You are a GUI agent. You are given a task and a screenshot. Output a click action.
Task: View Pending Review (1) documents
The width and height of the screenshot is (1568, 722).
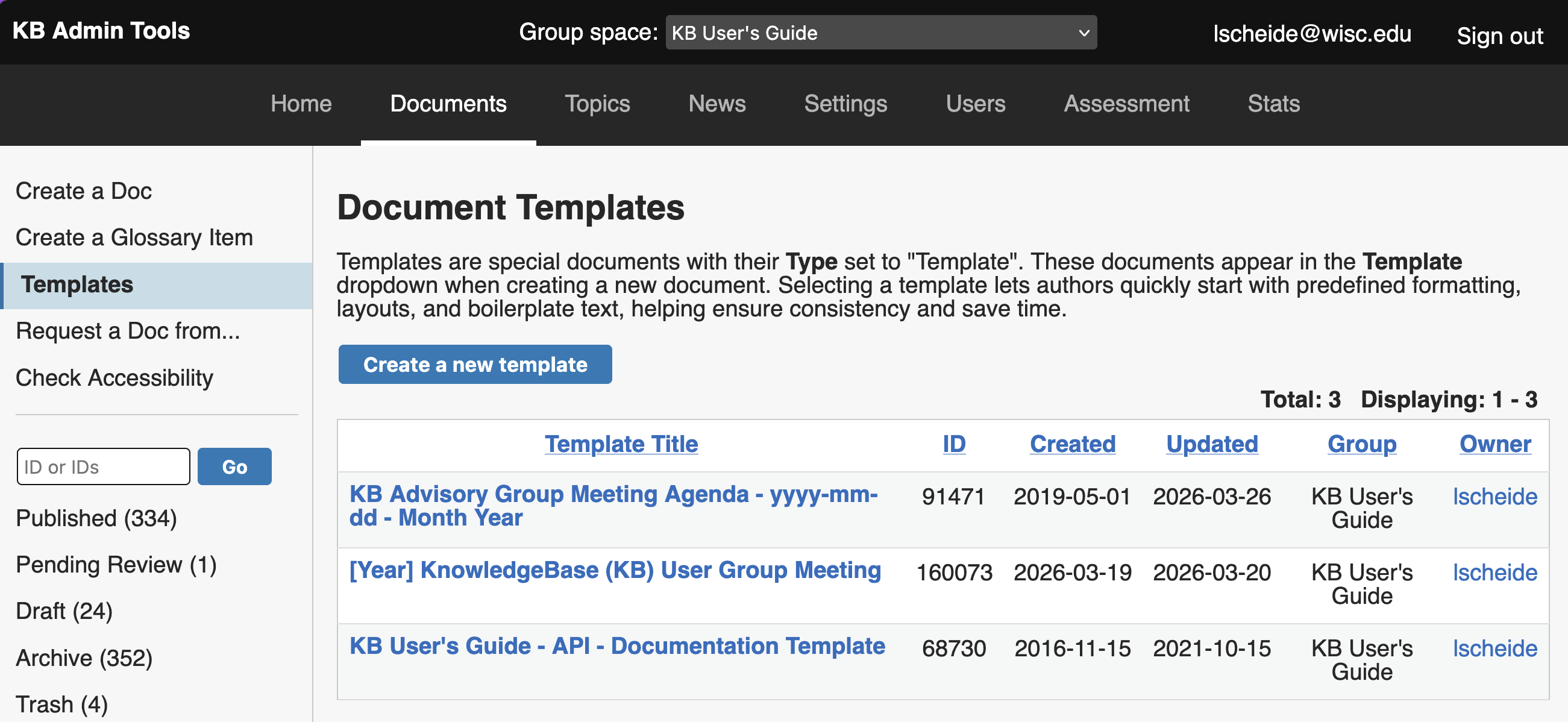click(x=116, y=565)
